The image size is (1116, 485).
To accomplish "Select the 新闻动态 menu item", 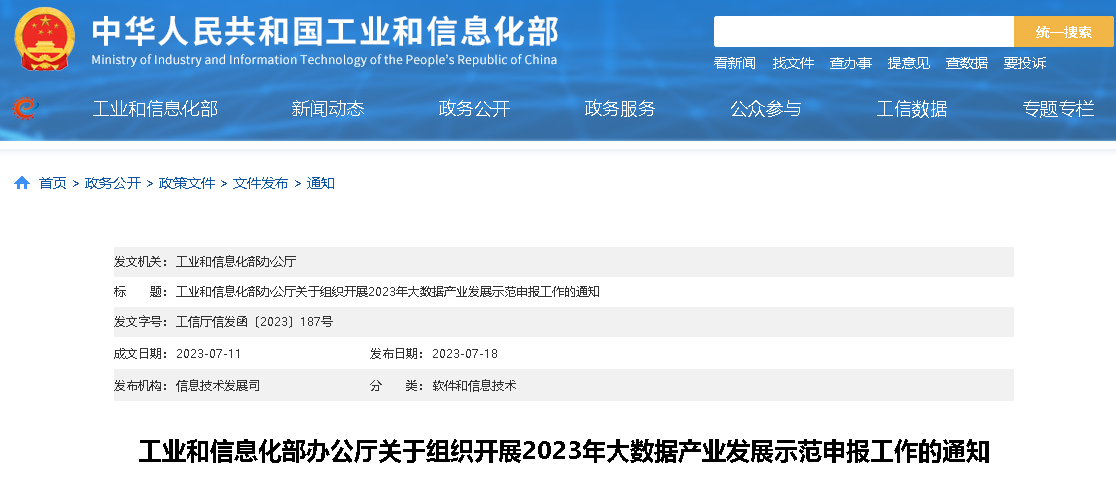I will point(328,109).
